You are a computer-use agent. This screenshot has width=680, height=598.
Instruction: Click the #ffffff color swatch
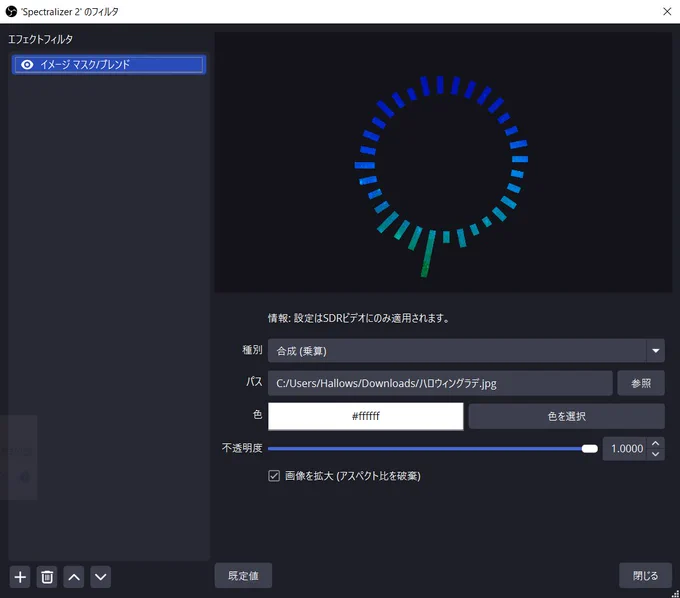pos(366,416)
